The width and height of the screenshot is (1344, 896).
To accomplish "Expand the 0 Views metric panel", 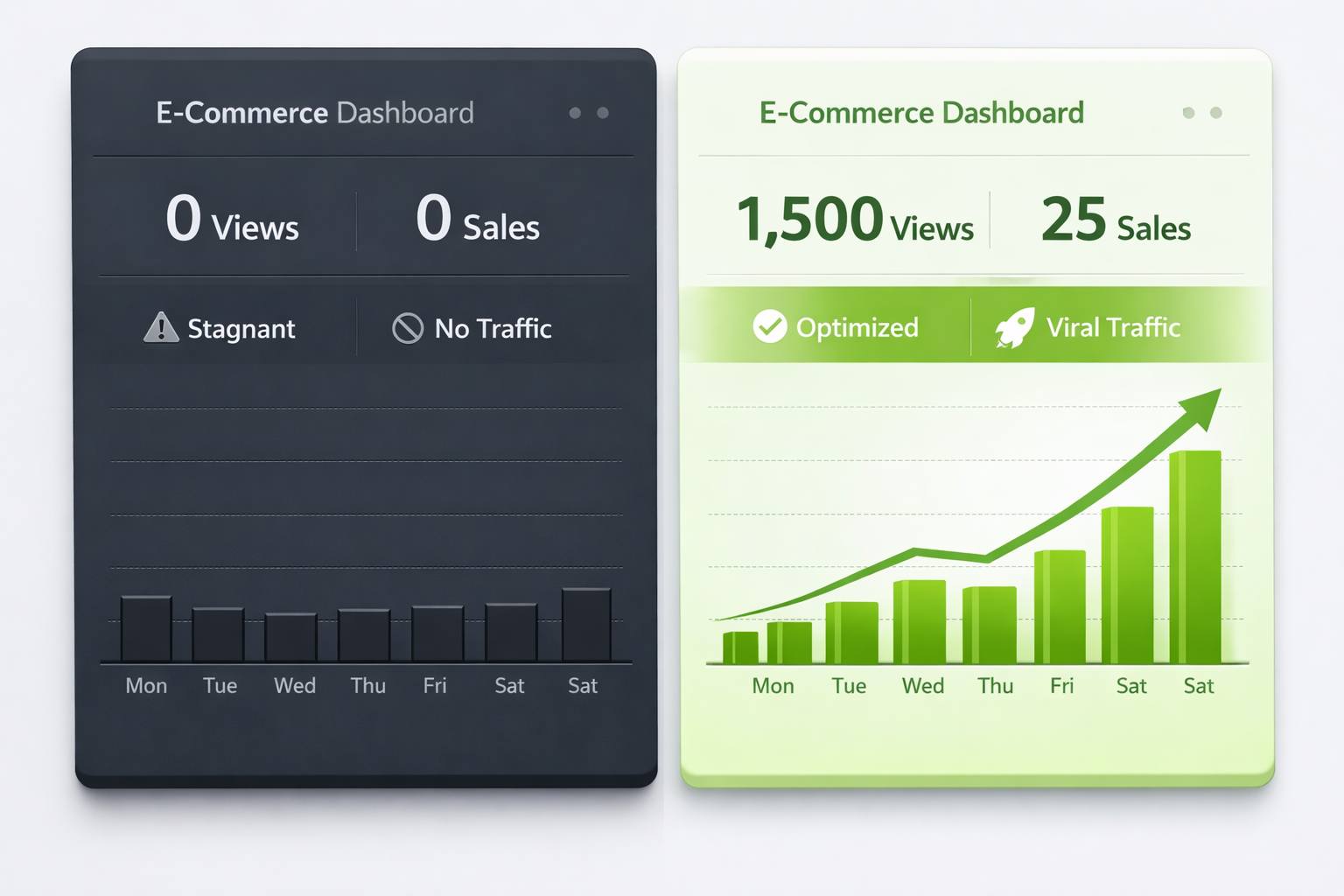I will 232,221.
